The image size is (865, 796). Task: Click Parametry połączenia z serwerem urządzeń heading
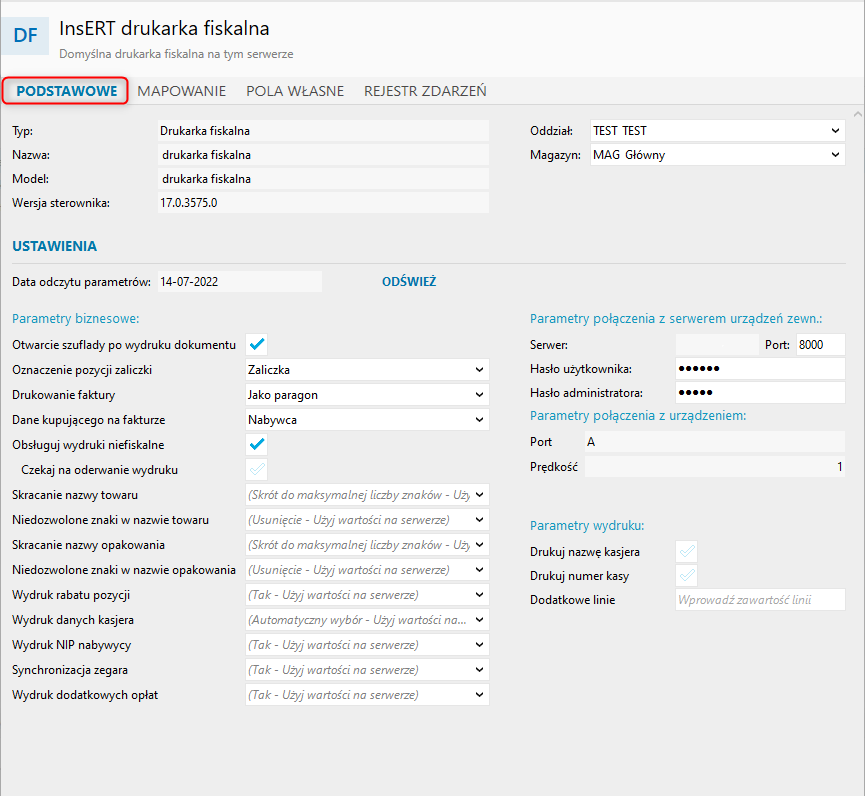(x=676, y=318)
